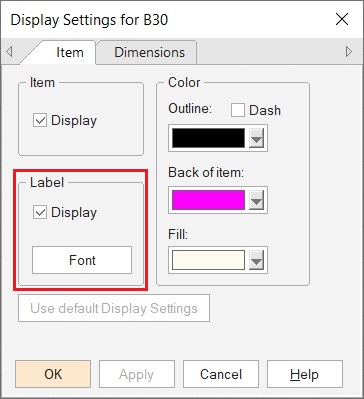Enable the Dash outline checkbox
This screenshot has height=399, width=364.
click(238, 110)
